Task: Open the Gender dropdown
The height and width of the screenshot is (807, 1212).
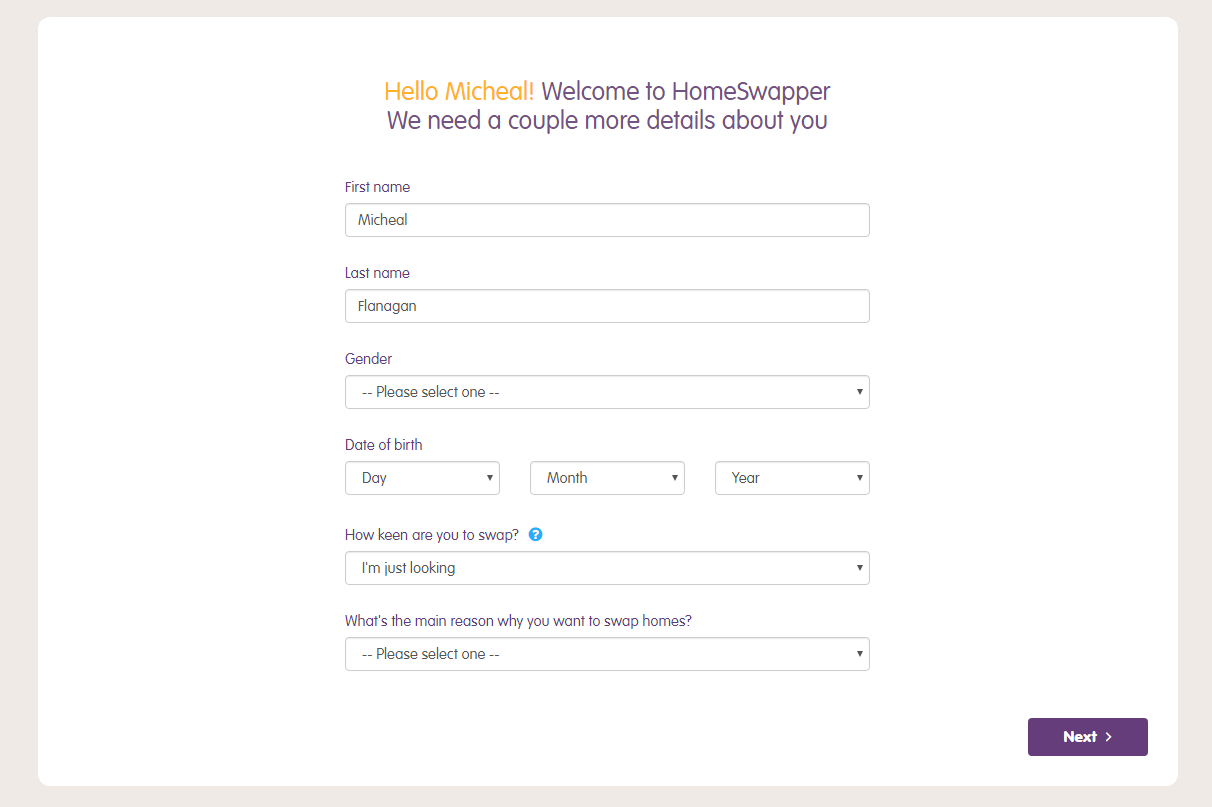Action: coord(607,392)
